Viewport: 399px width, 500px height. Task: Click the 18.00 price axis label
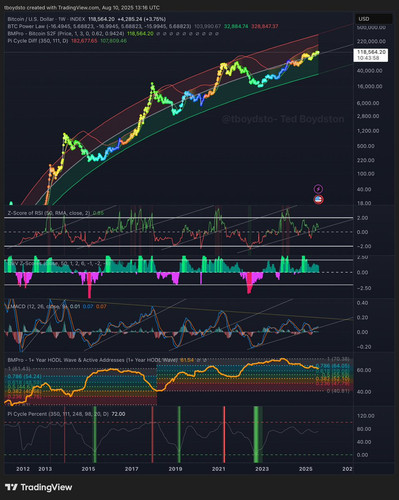[x=364, y=203]
